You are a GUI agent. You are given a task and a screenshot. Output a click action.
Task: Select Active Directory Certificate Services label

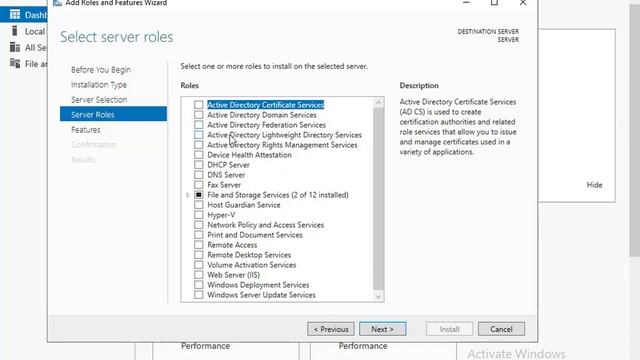pyautogui.click(x=265, y=105)
